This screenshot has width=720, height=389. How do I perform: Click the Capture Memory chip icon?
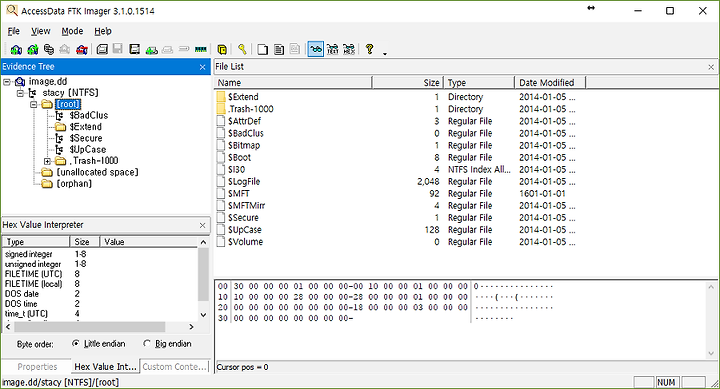(201, 49)
